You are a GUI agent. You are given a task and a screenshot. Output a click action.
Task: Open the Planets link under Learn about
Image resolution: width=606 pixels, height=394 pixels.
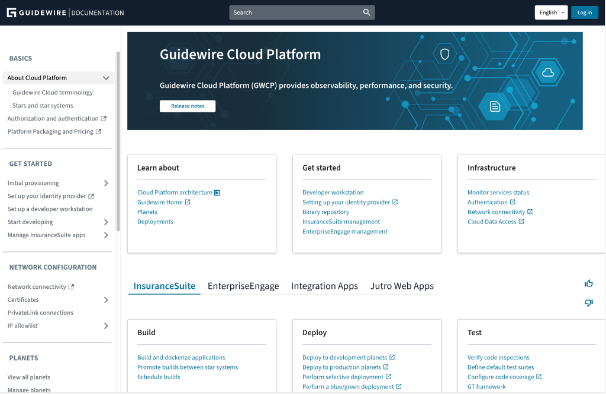coord(147,212)
